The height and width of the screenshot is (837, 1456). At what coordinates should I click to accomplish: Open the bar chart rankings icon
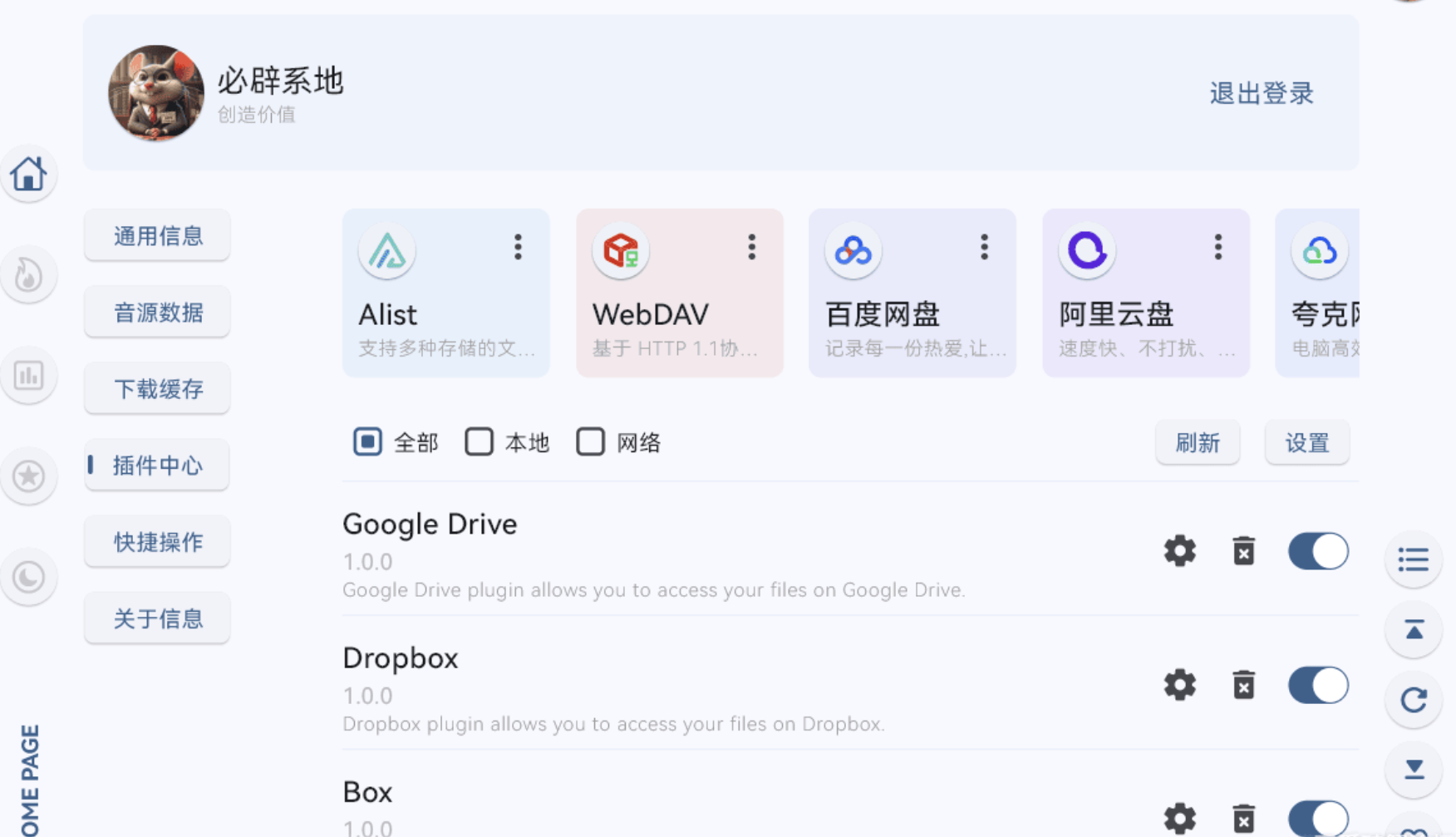point(28,376)
